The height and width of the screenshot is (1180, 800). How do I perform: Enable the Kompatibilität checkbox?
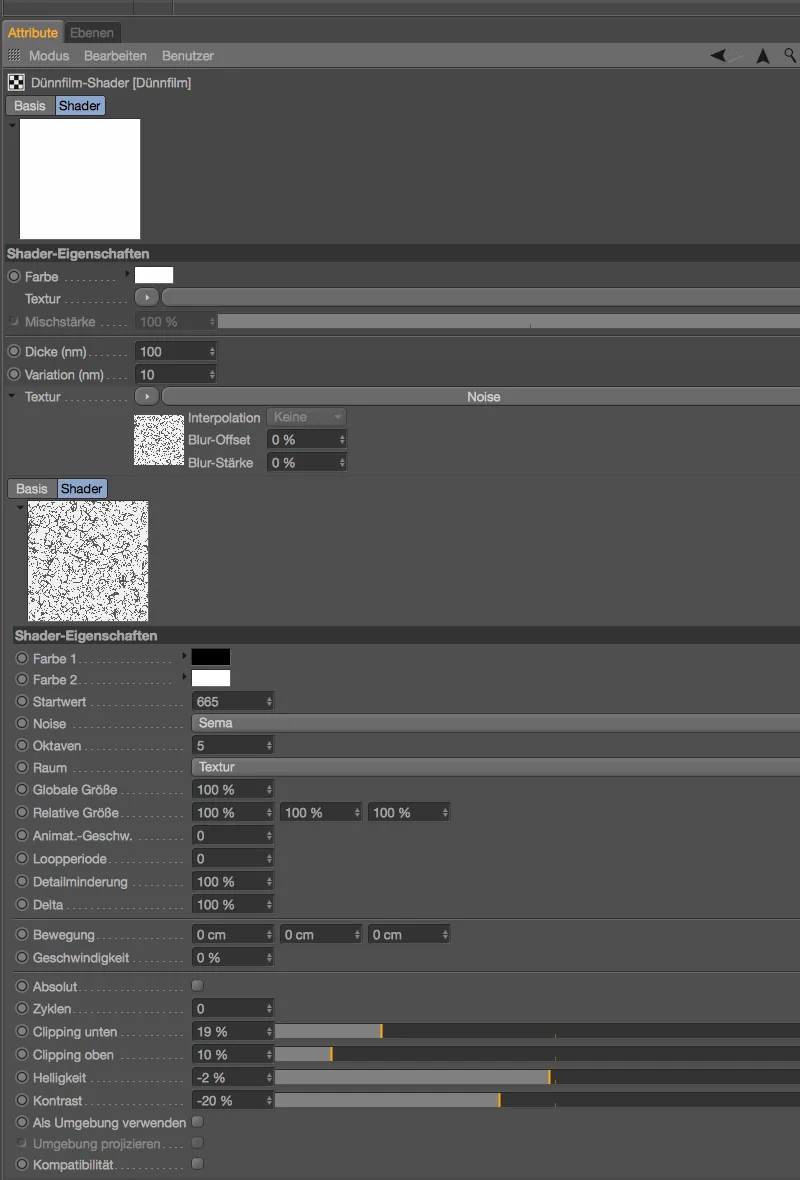[x=198, y=1164]
